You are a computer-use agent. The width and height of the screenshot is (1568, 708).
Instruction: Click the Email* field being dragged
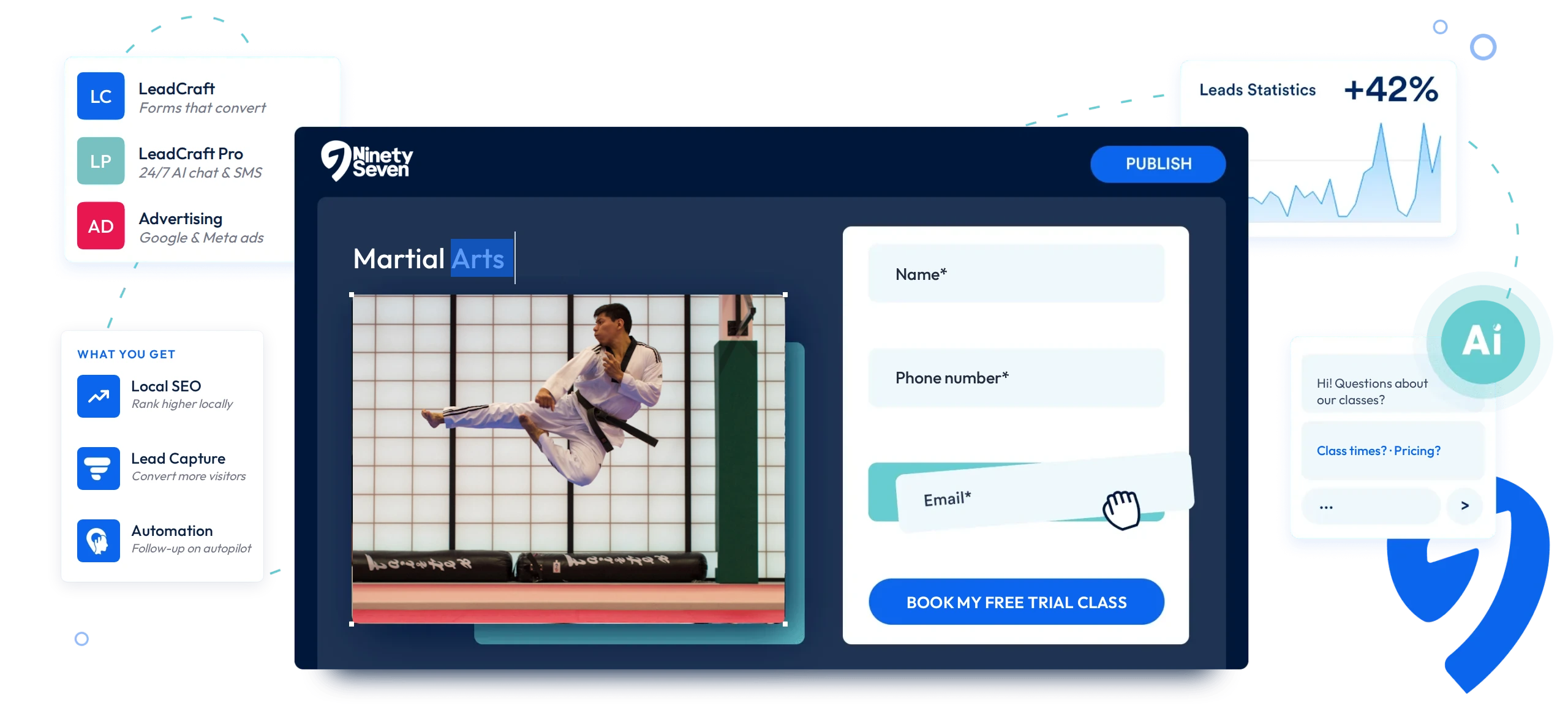point(1045,492)
